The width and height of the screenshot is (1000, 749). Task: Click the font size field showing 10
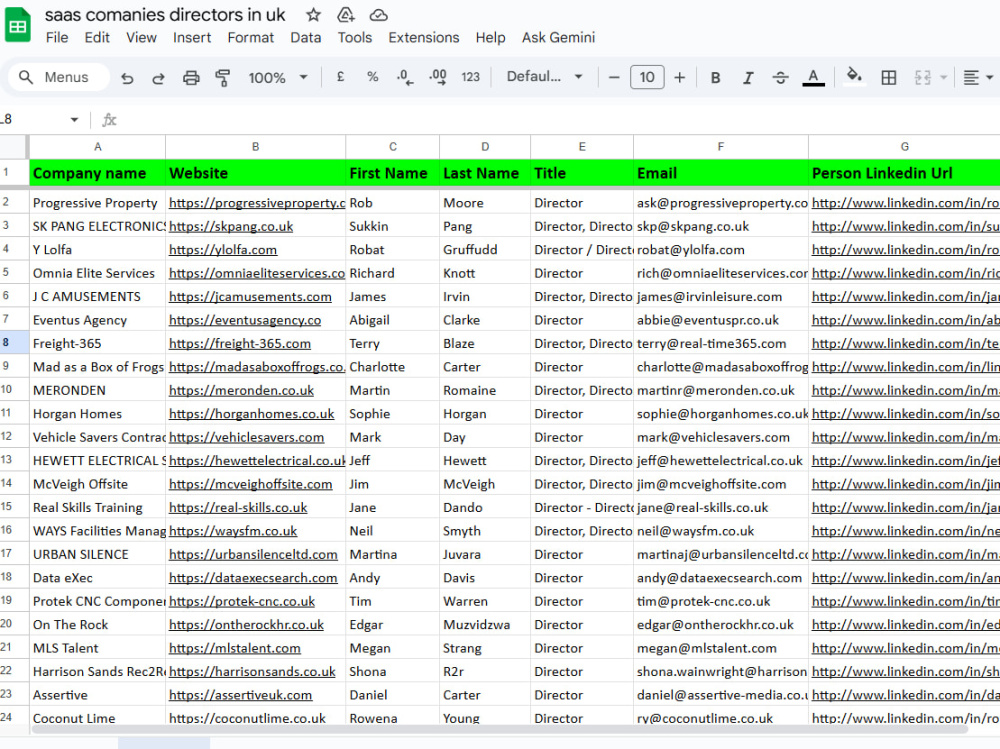coord(647,77)
